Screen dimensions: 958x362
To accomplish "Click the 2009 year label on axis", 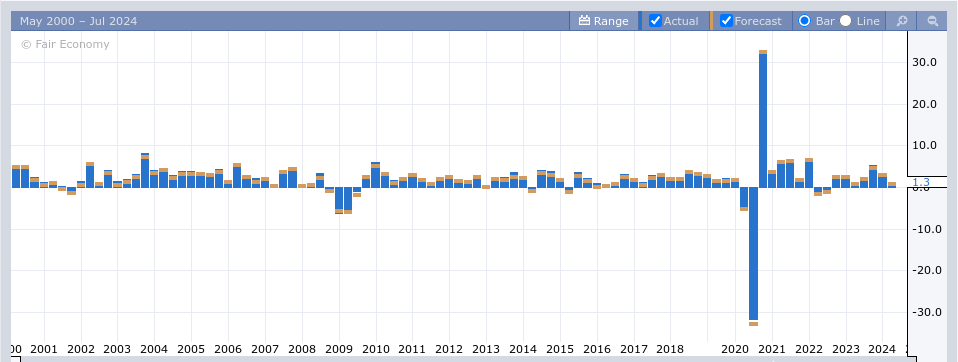I will click(x=338, y=349).
